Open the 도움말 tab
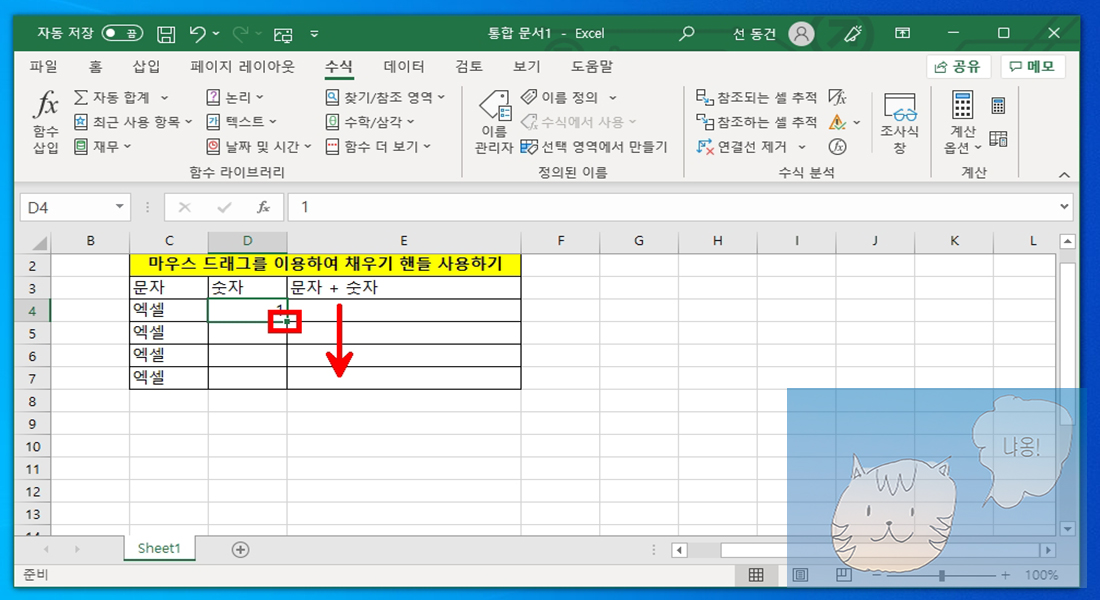 coord(591,67)
